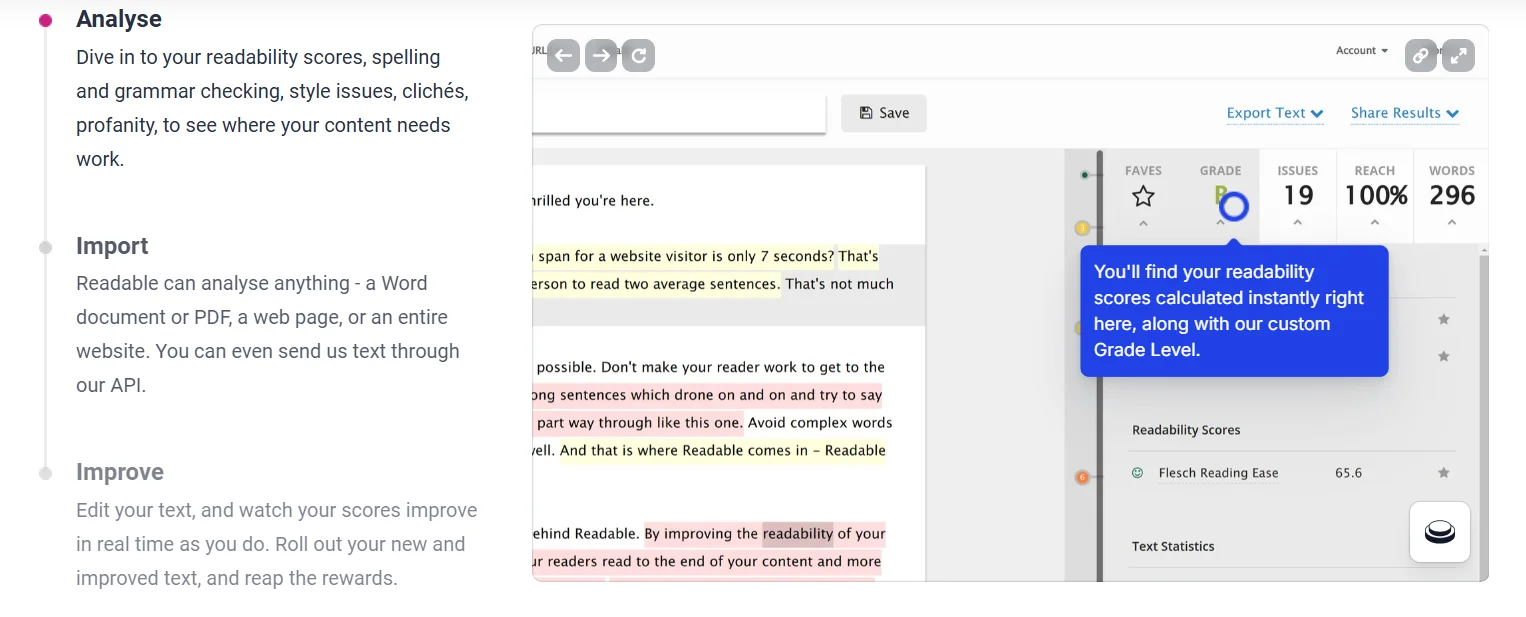This screenshot has height=617, width=1526.
Task: Select the Analyse step
Action: click(119, 19)
